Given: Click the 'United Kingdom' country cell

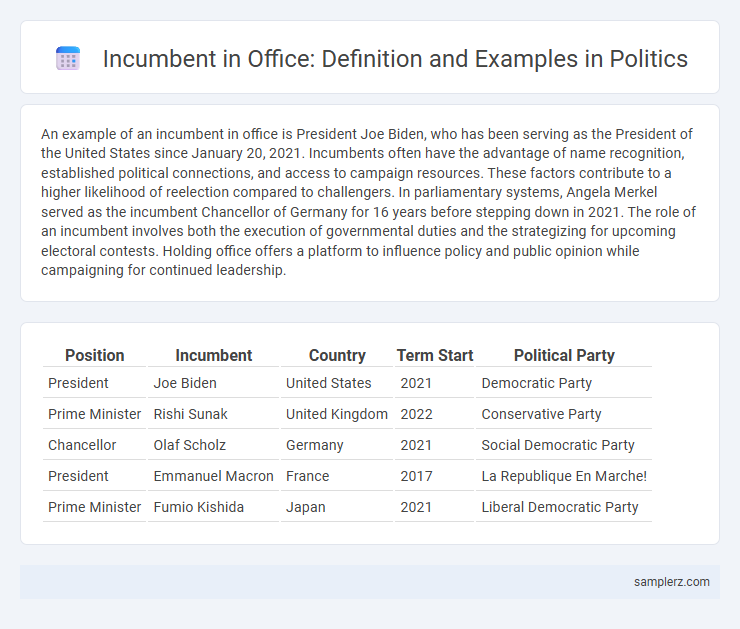Looking at the screenshot, I should [337, 414].
